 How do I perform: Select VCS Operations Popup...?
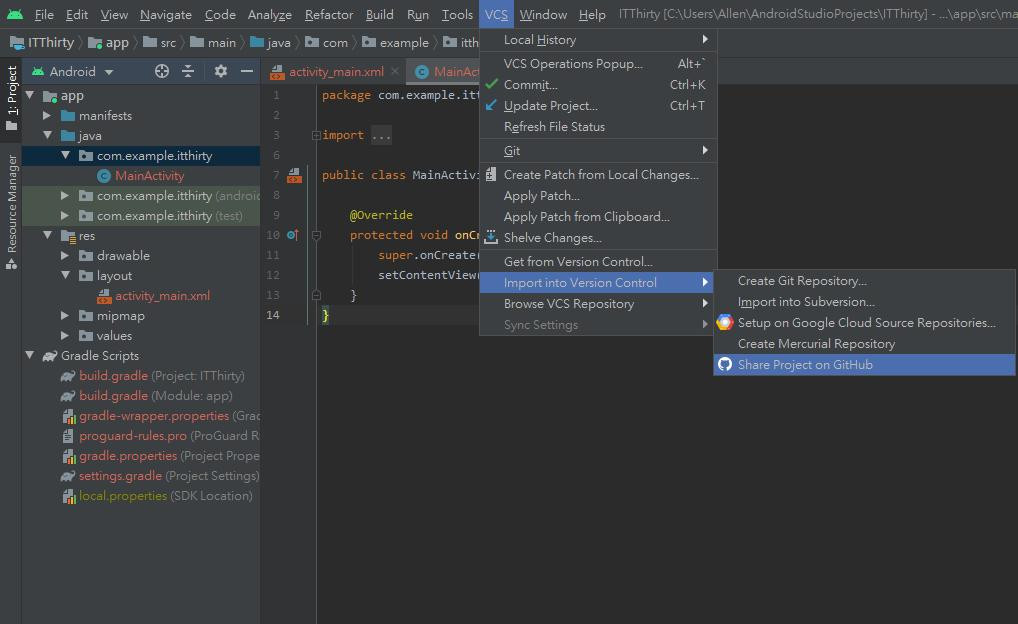598,64
